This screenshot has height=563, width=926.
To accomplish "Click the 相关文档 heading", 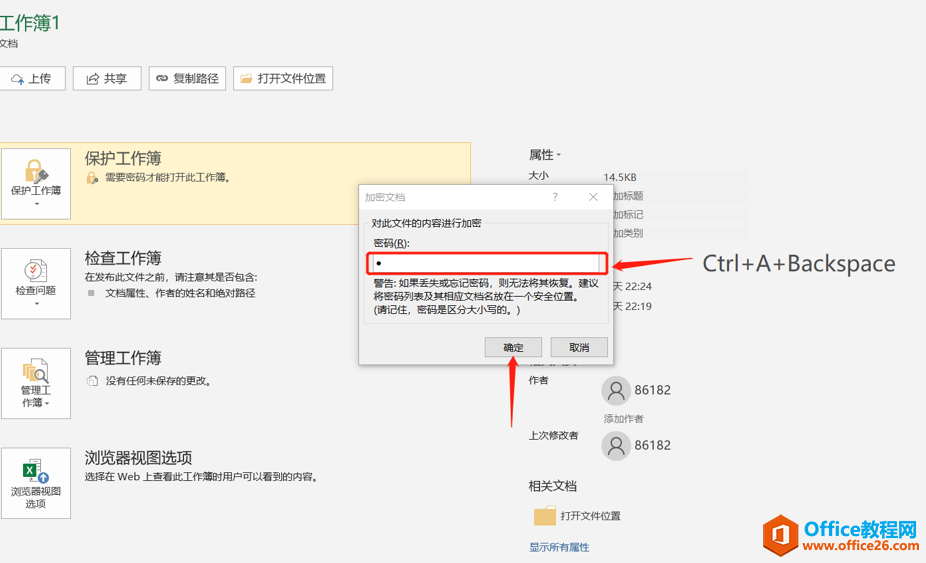I will (552, 486).
